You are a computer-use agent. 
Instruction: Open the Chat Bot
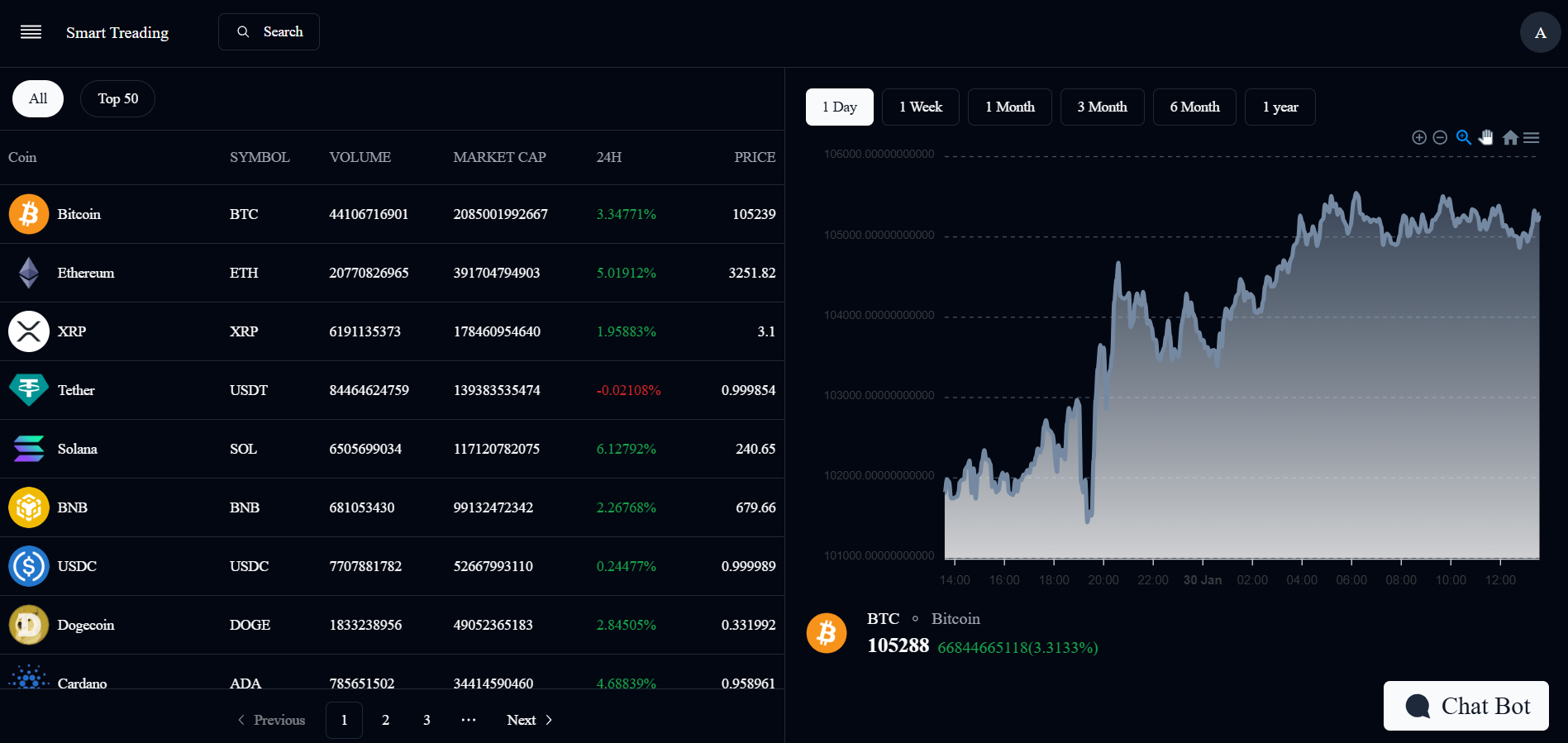(1466, 706)
